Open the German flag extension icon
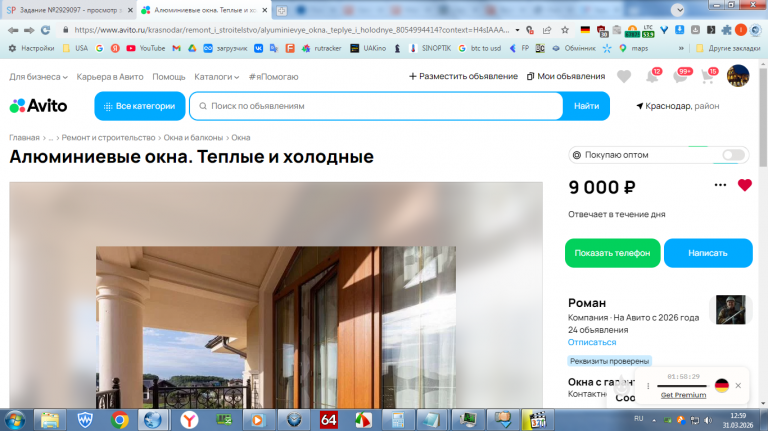Screen dimensions: 768x431 click(585, 30)
